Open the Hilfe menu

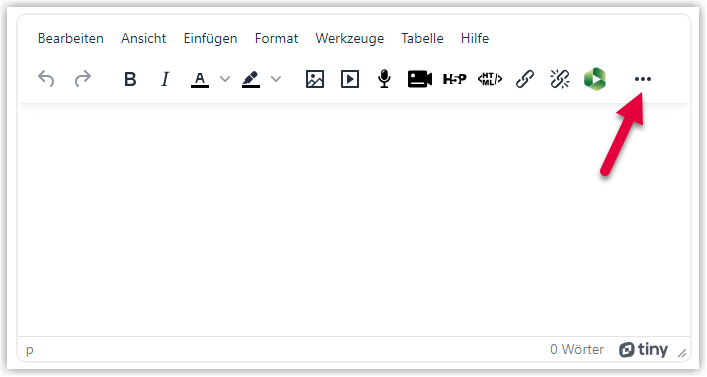coord(475,38)
